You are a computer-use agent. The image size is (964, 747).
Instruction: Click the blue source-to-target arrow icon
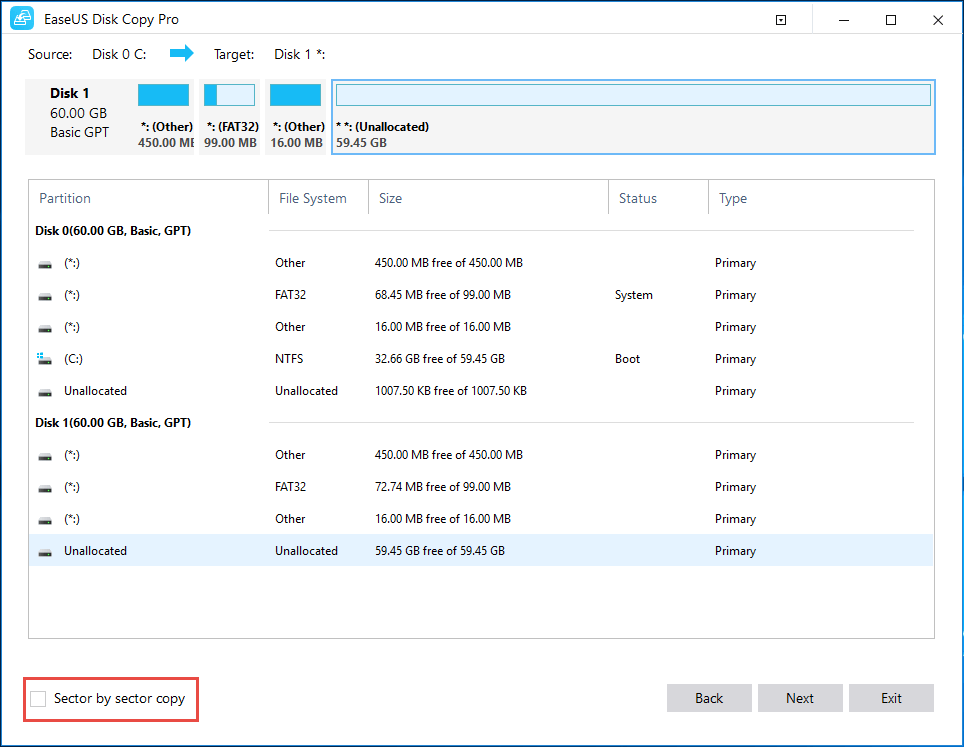click(181, 53)
